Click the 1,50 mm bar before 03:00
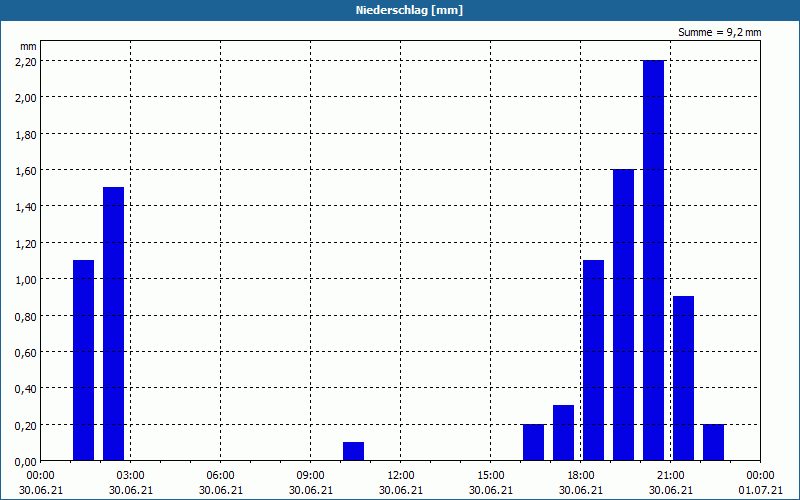 click(x=113, y=324)
